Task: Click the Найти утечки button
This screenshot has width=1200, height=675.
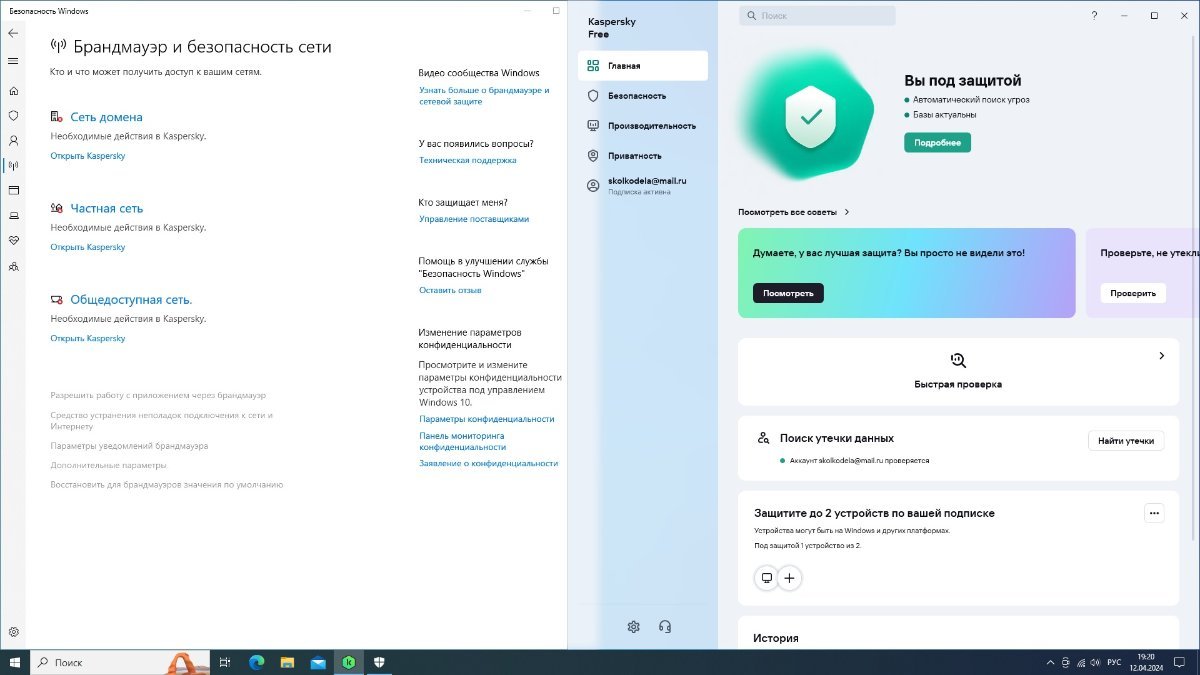Action: coord(1126,440)
